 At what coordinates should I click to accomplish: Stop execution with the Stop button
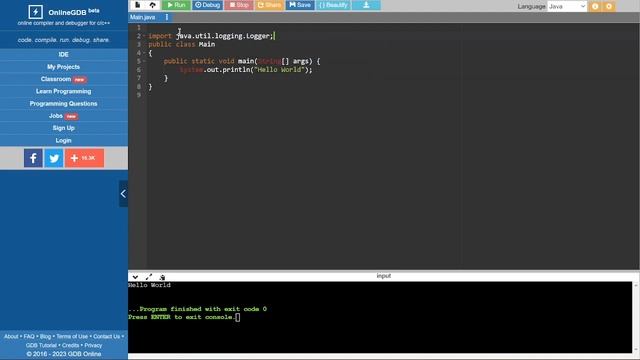point(239,5)
